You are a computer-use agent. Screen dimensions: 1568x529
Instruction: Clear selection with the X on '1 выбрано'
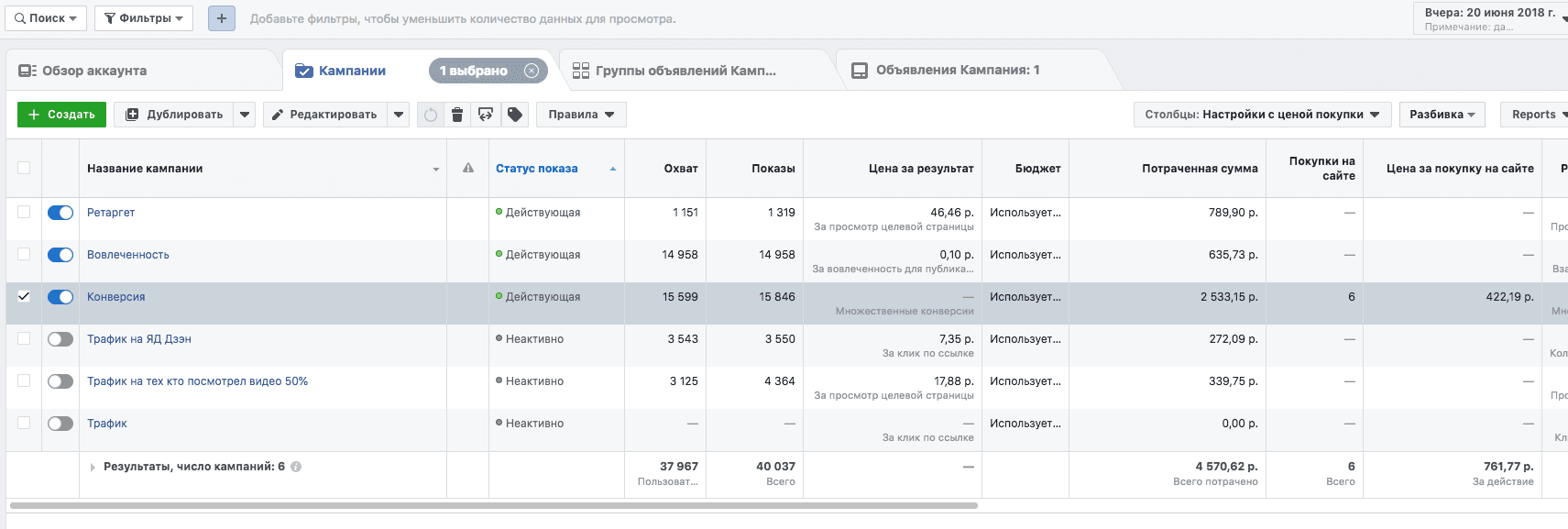[532, 71]
